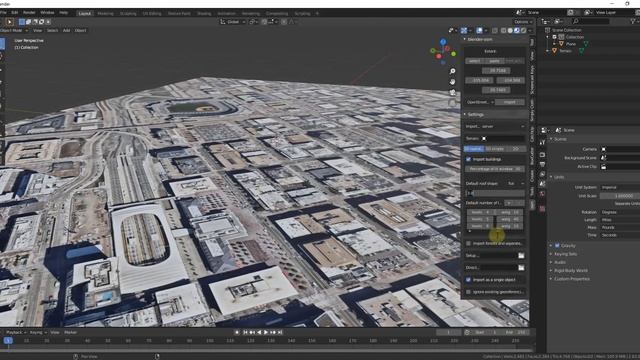Click the play animation button
The height and width of the screenshot is (360, 640).
tap(266, 333)
